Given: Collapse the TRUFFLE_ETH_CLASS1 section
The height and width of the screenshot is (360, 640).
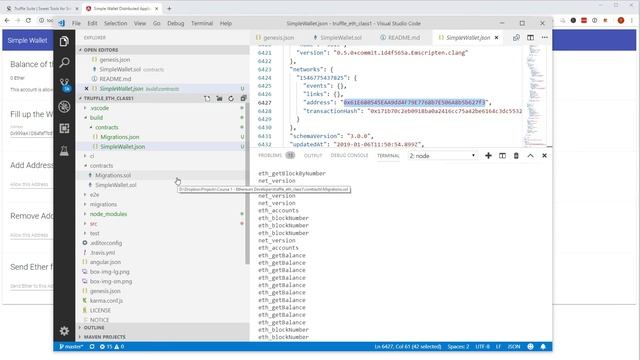Looking at the screenshot, I should [x=109, y=98].
